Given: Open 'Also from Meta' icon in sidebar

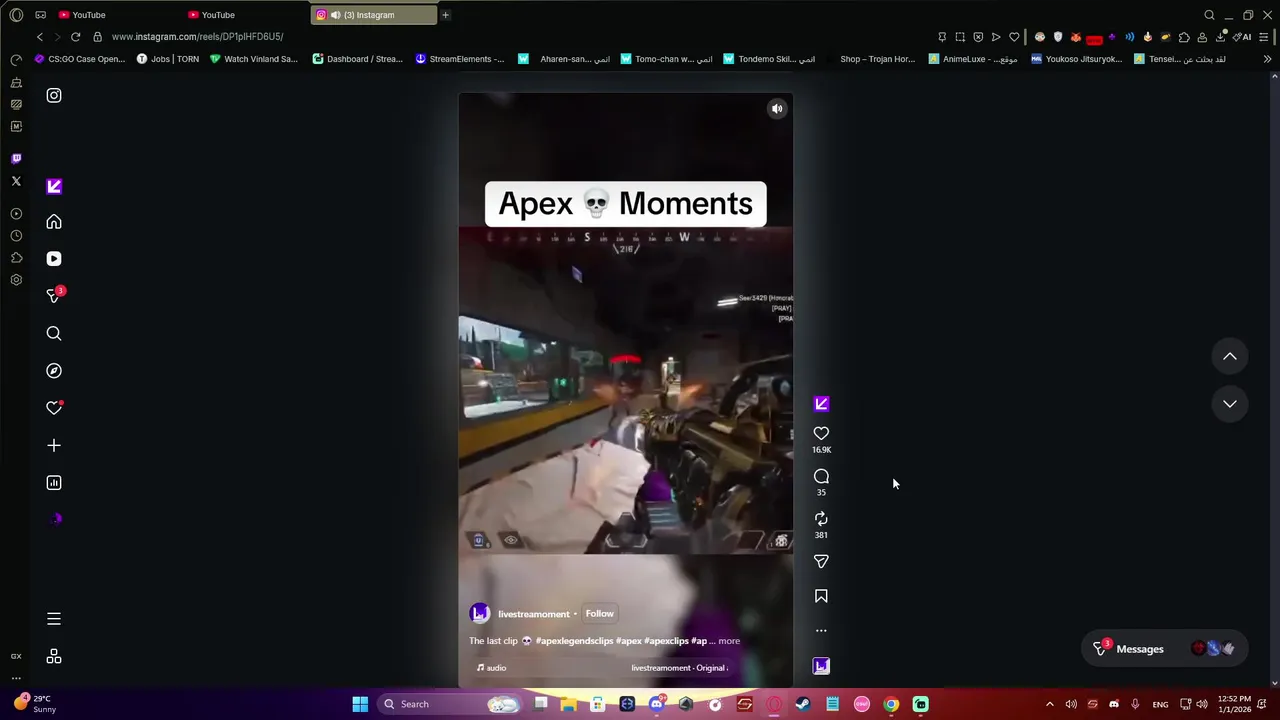Looking at the screenshot, I should [x=54, y=657].
